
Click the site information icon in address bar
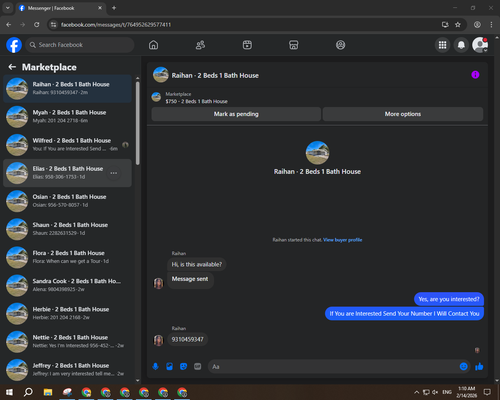click(x=53, y=25)
